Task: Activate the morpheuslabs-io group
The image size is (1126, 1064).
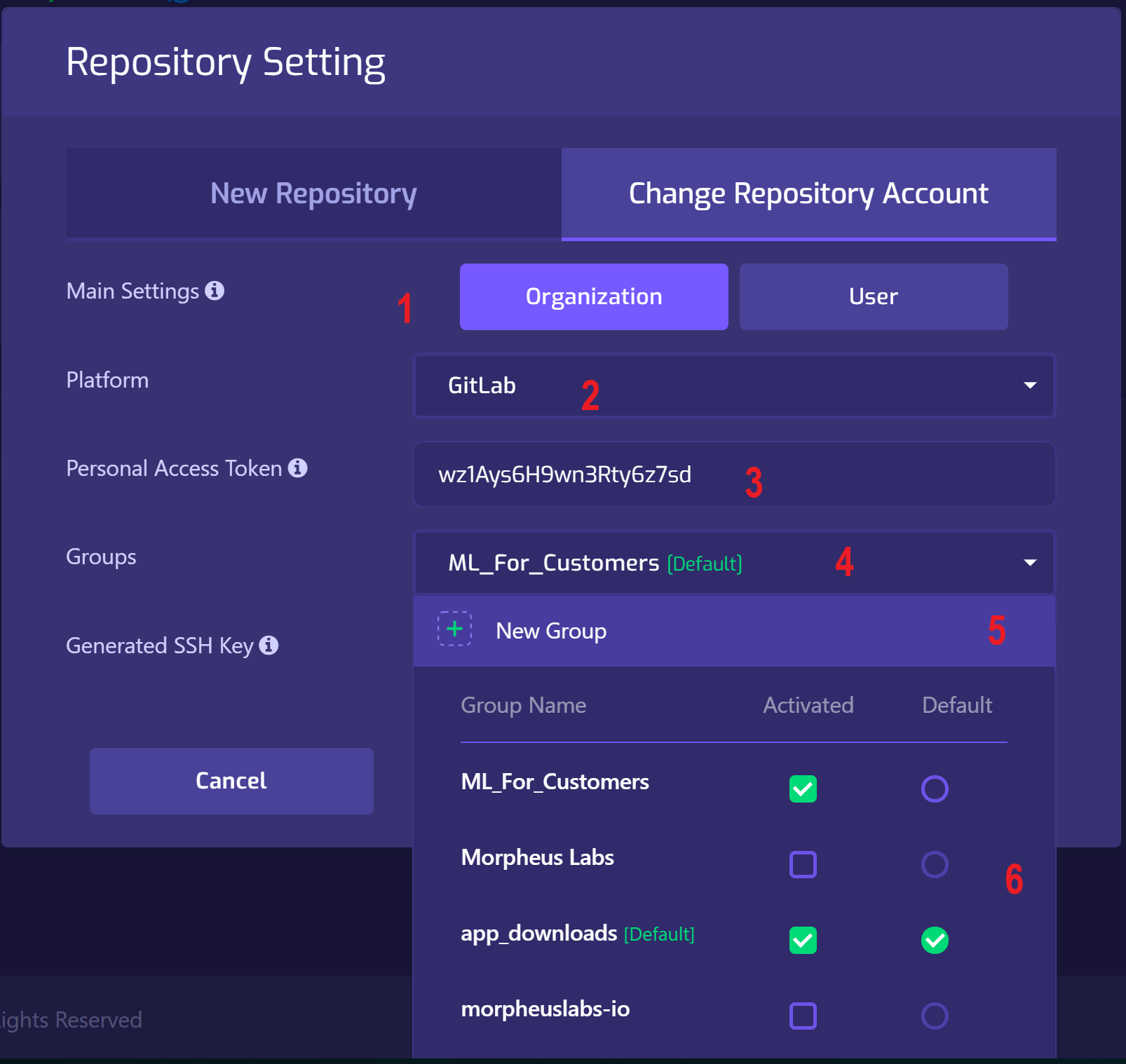Action: tap(803, 1016)
